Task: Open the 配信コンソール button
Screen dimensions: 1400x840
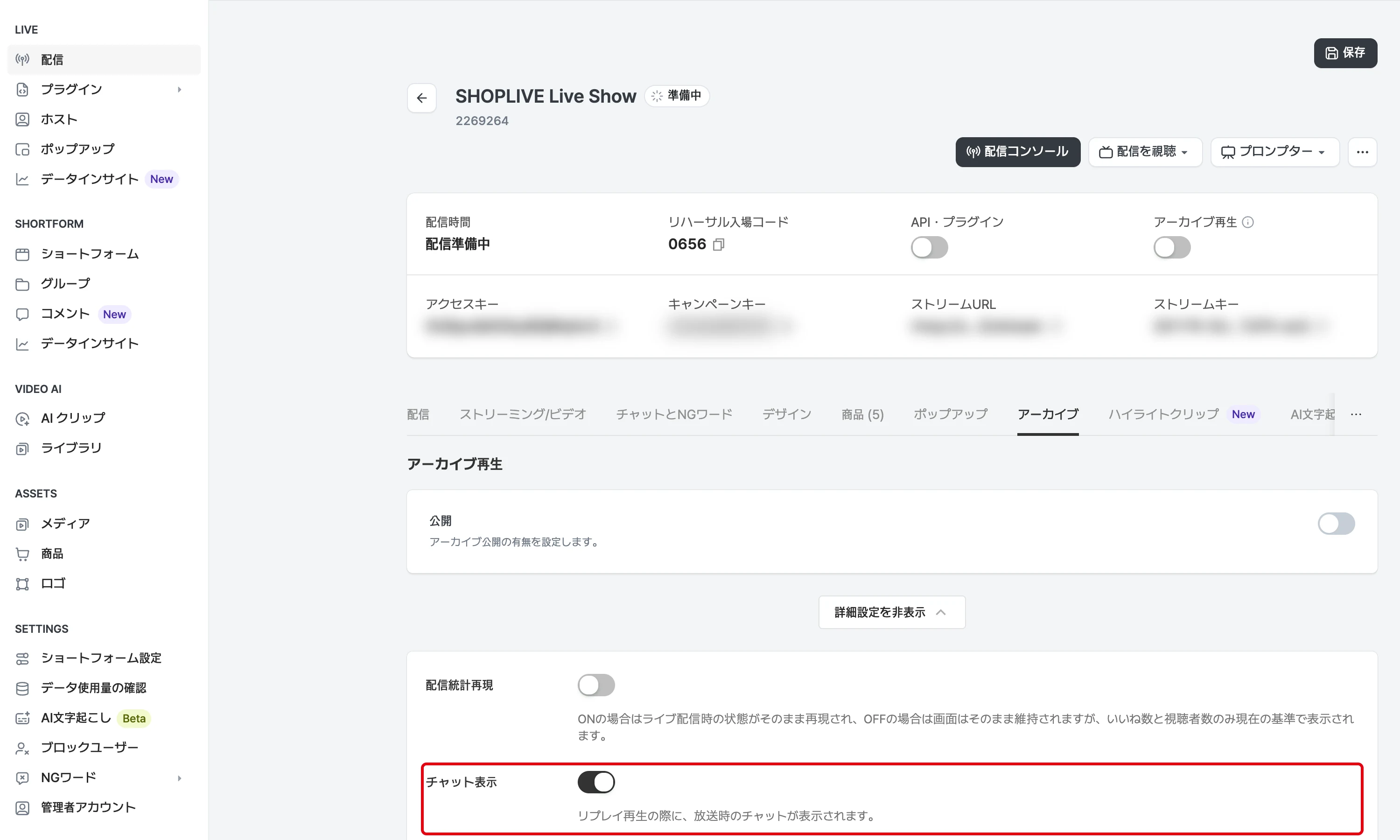Action: tap(1017, 152)
